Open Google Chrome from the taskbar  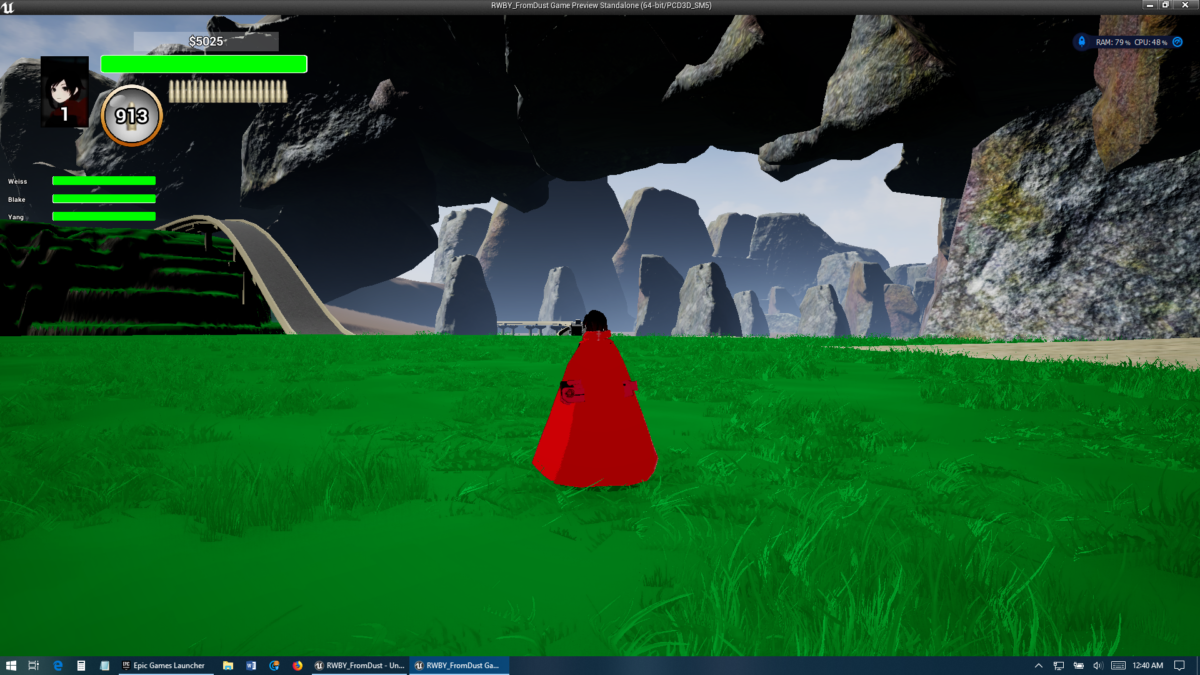tap(273, 664)
